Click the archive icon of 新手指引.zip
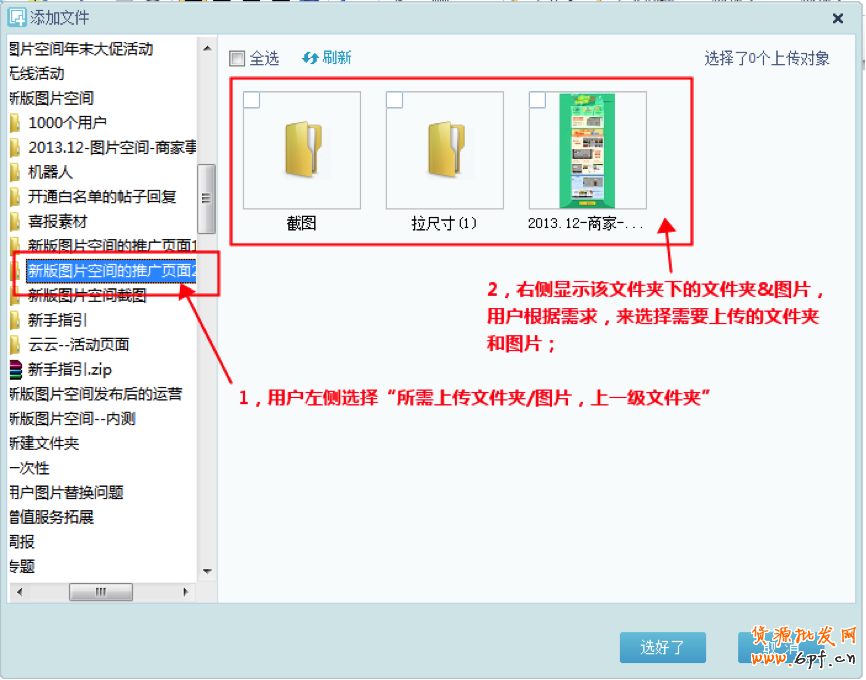Image resolution: width=866 pixels, height=680 pixels. click(x=16, y=370)
